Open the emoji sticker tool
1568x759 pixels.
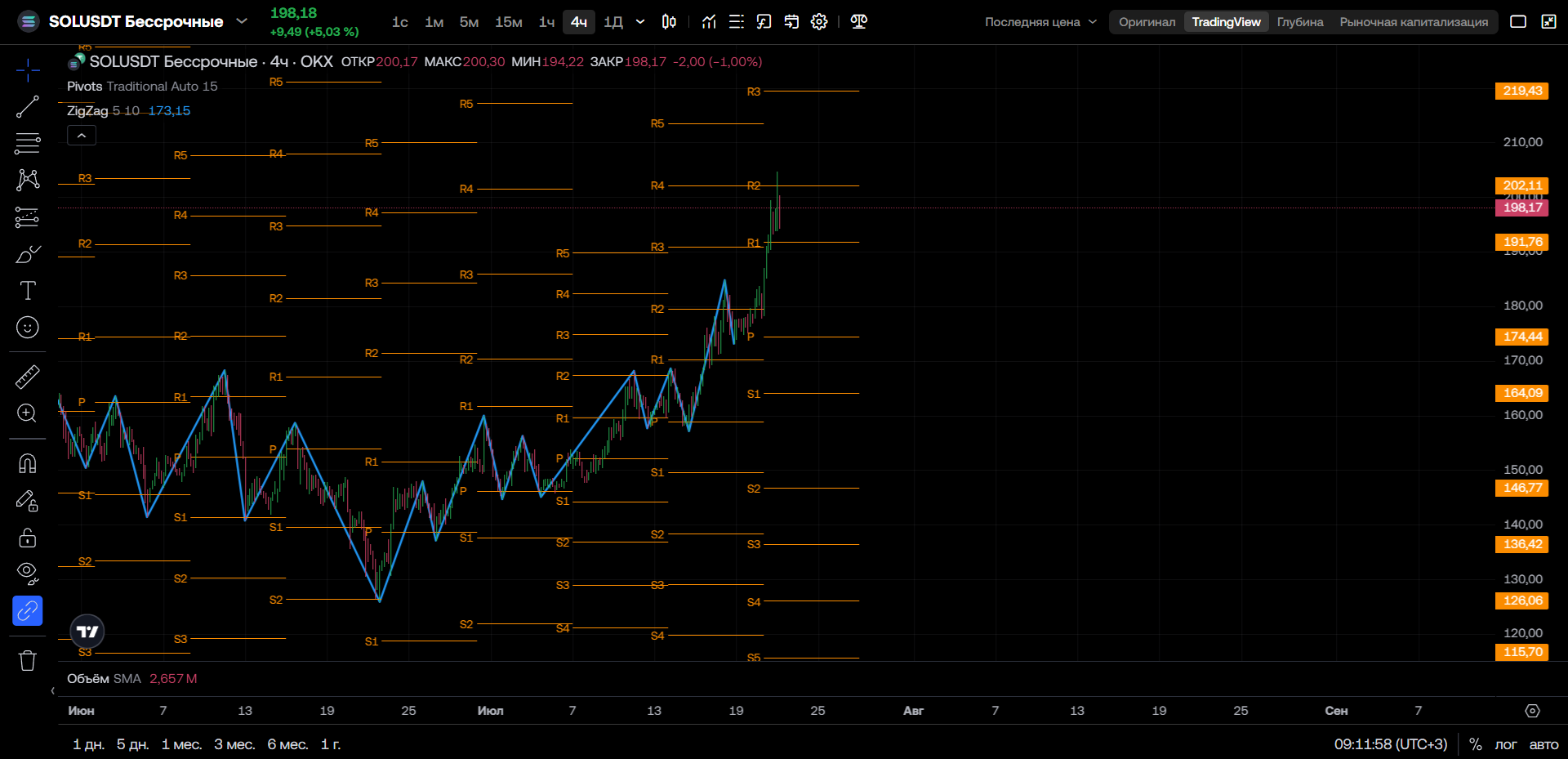(x=28, y=328)
